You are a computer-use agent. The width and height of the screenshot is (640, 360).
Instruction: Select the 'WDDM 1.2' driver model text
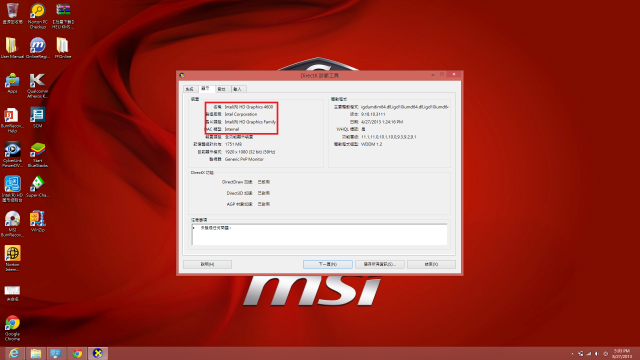pos(371,144)
